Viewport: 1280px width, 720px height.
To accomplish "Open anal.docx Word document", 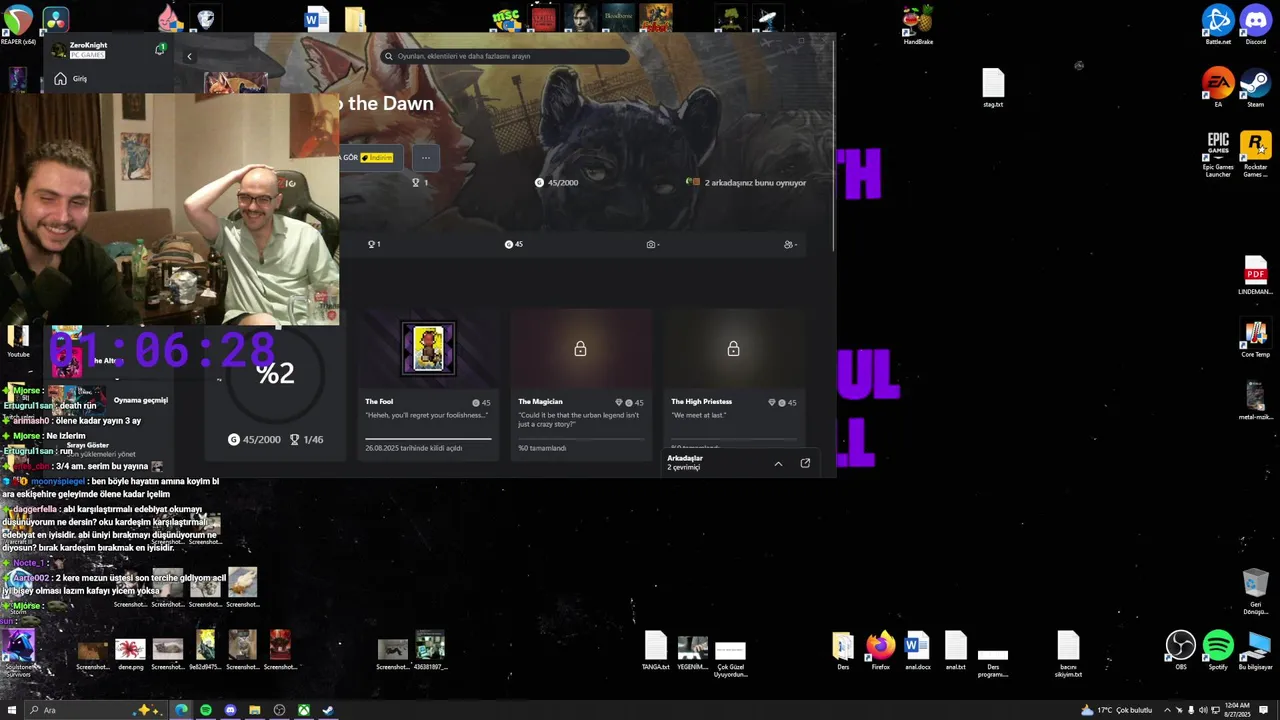I will click(917, 650).
